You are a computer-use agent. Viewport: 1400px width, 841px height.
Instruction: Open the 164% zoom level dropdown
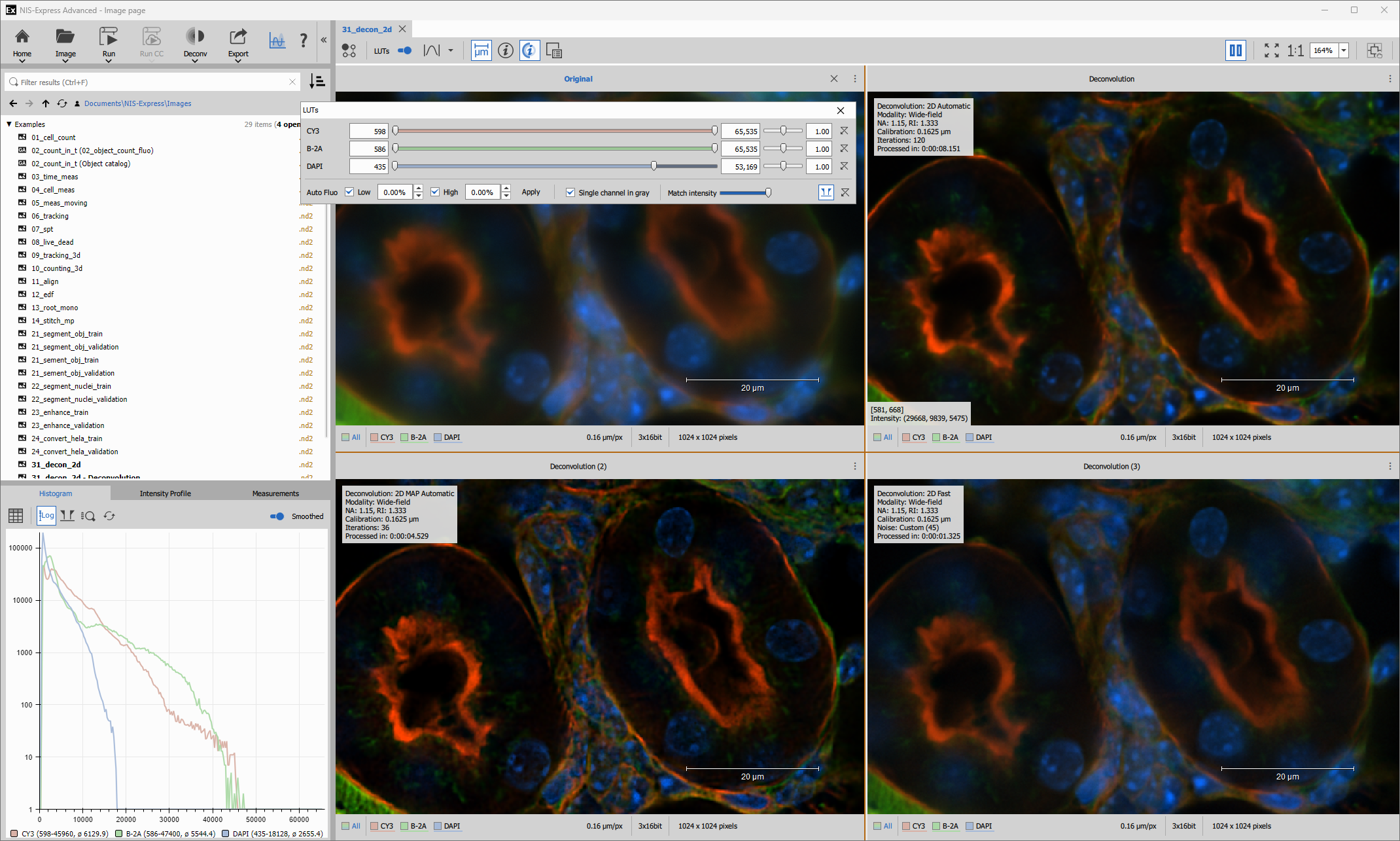point(1342,50)
